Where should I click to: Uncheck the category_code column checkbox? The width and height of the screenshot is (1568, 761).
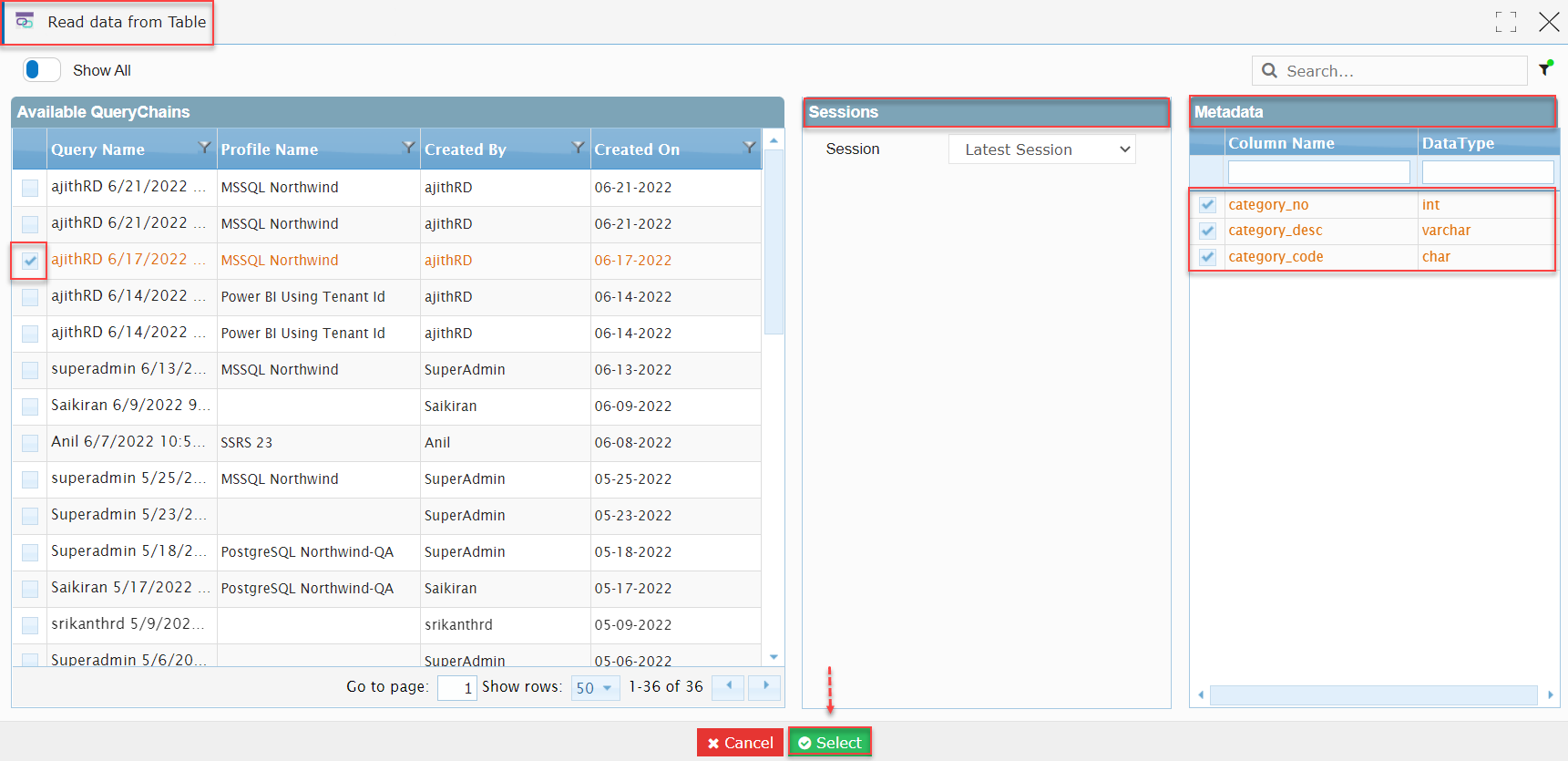pos(1207,257)
